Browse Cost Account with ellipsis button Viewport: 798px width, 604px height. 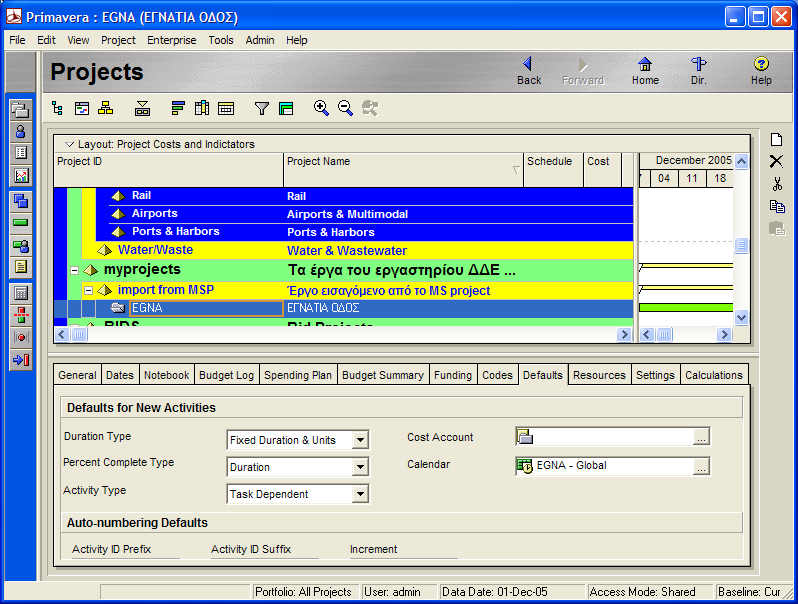coord(701,437)
